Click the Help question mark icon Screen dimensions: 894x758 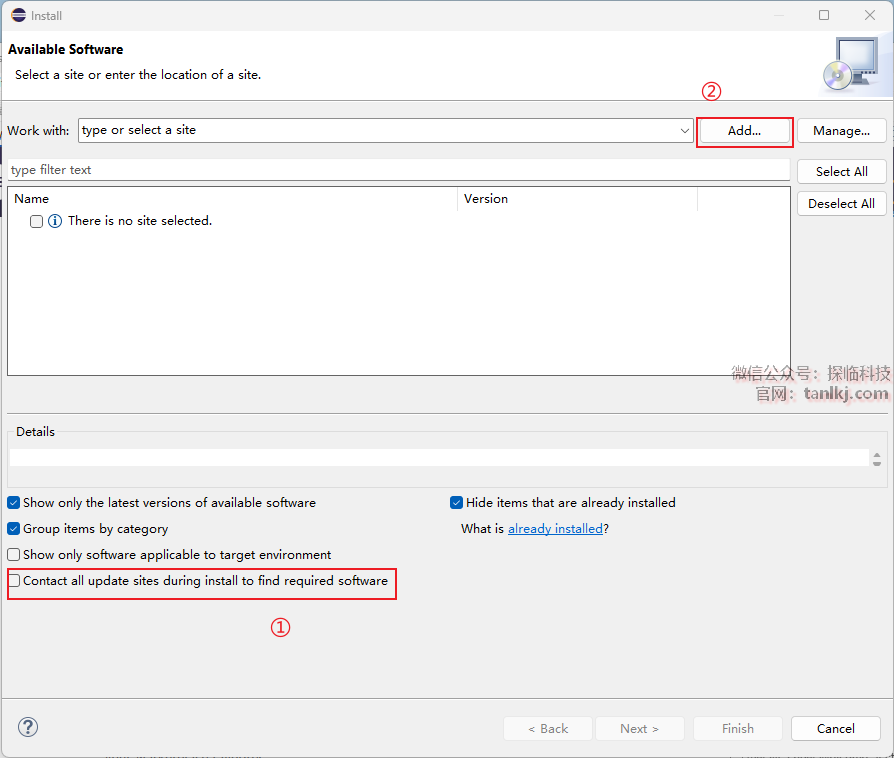pyautogui.click(x=28, y=728)
